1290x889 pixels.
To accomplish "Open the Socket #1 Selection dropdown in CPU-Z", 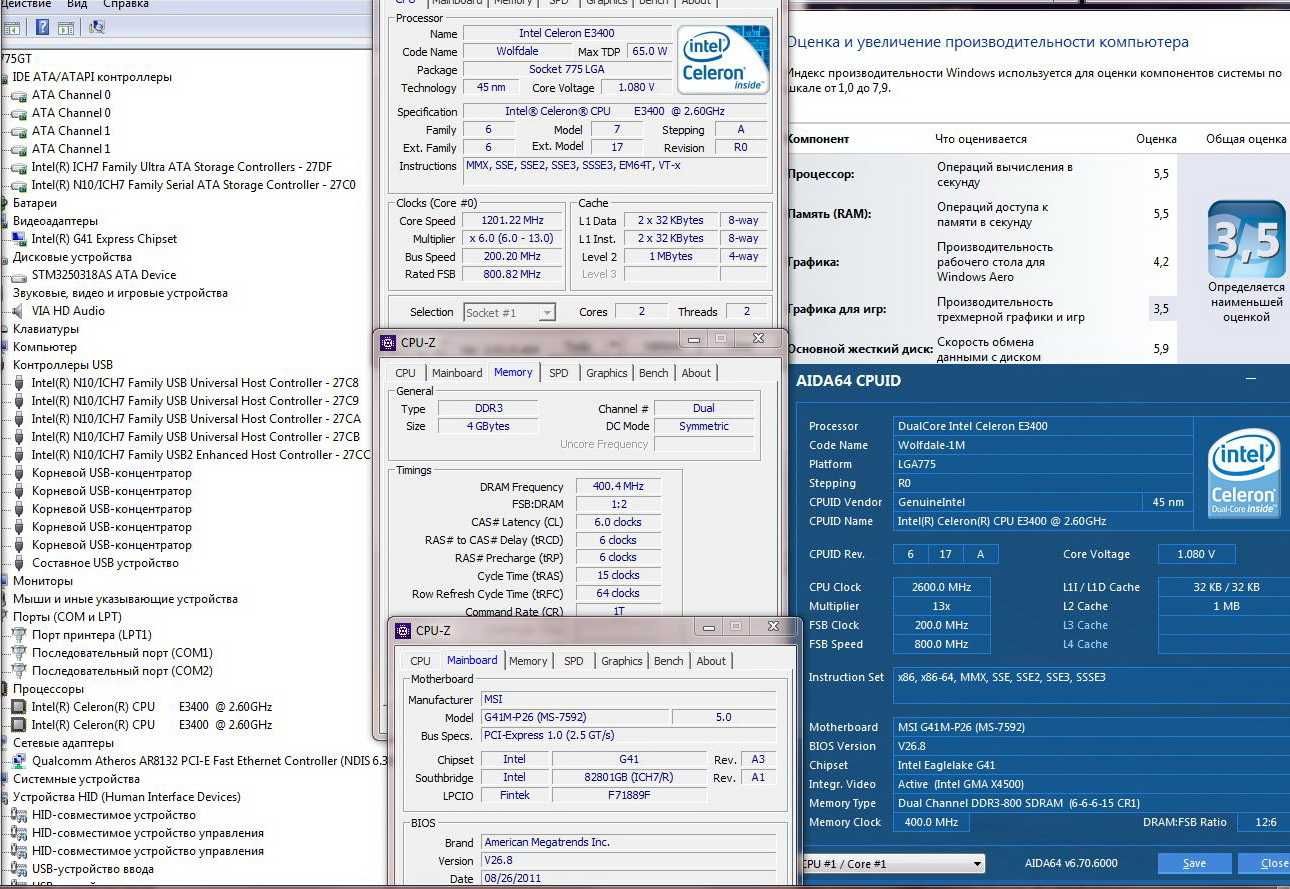I will (509, 312).
